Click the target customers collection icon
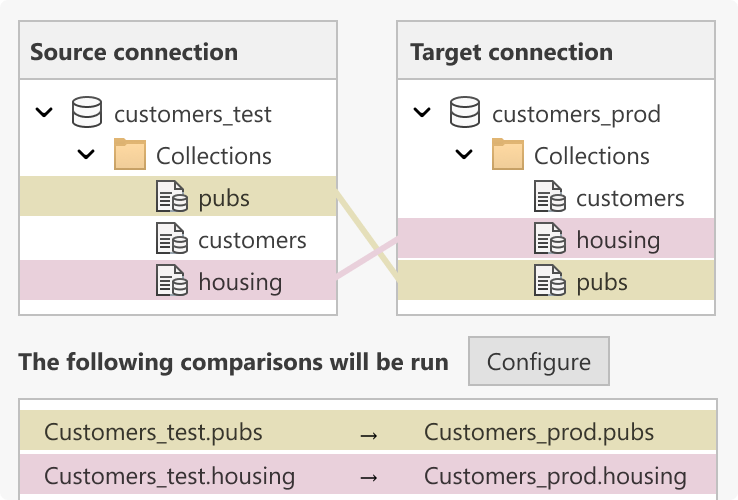Image resolution: width=738 pixels, height=500 pixels. 550,196
